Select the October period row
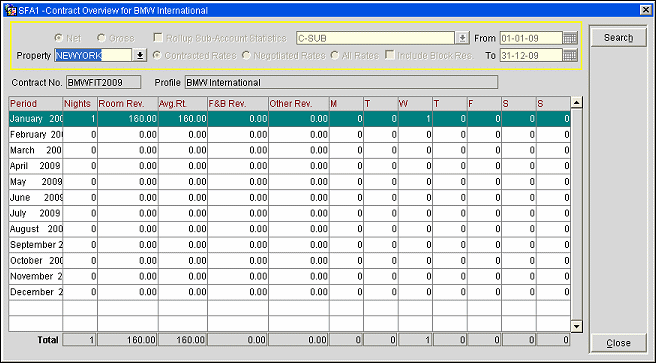656x363 pixels. pos(289,261)
